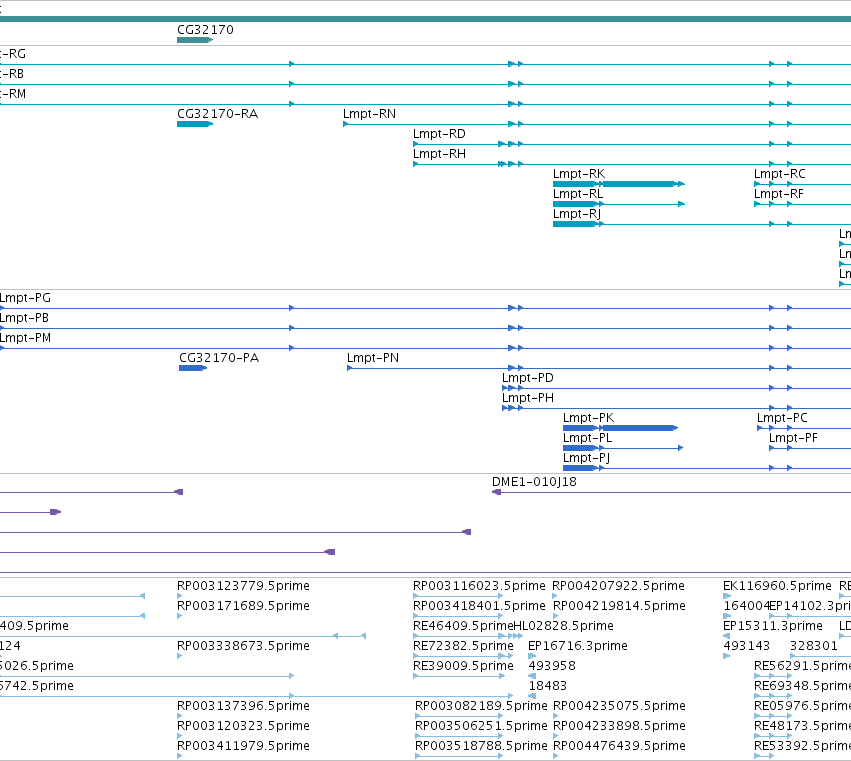This screenshot has height=761, width=851.
Task: Click the DME1-010J18 purple arrowhead
Action: [496, 492]
